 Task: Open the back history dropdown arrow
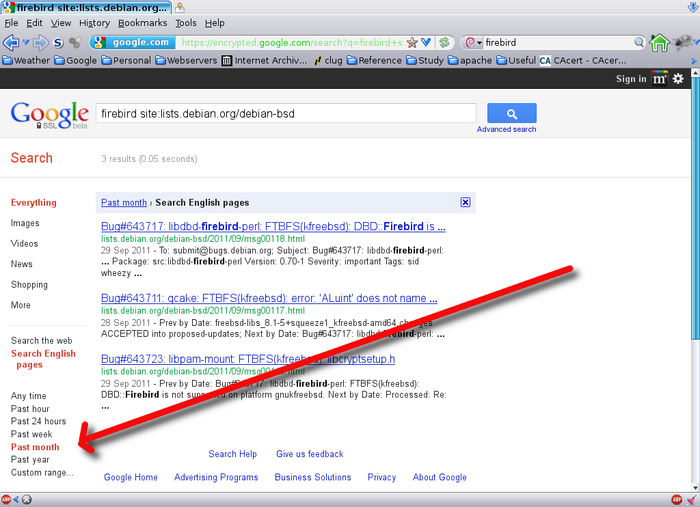[26, 42]
